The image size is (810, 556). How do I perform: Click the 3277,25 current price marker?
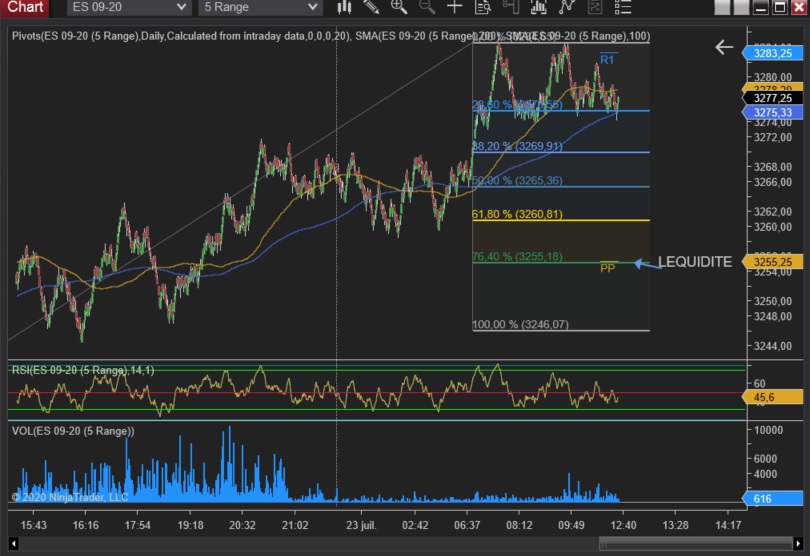coord(773,98)
